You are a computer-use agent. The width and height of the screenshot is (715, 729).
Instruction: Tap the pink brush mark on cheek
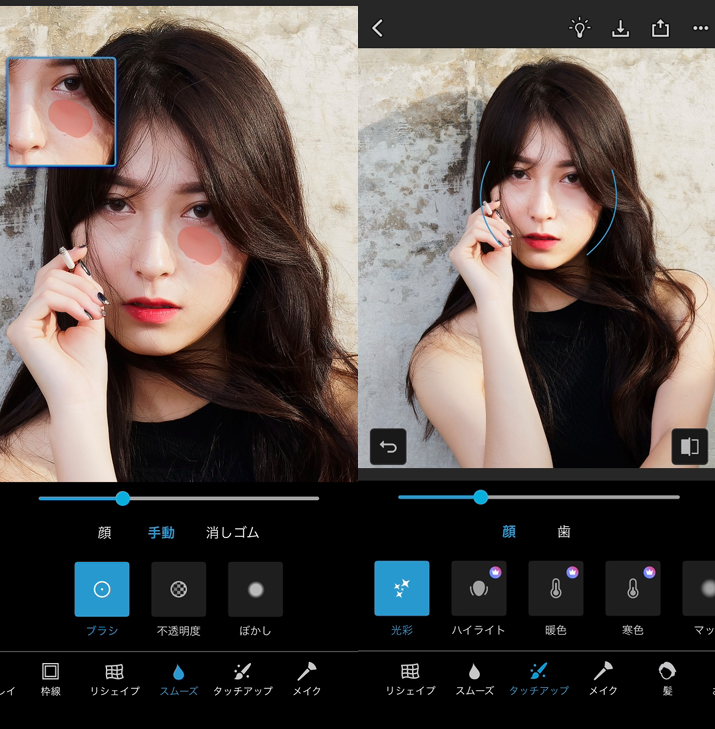coord(200,245)
